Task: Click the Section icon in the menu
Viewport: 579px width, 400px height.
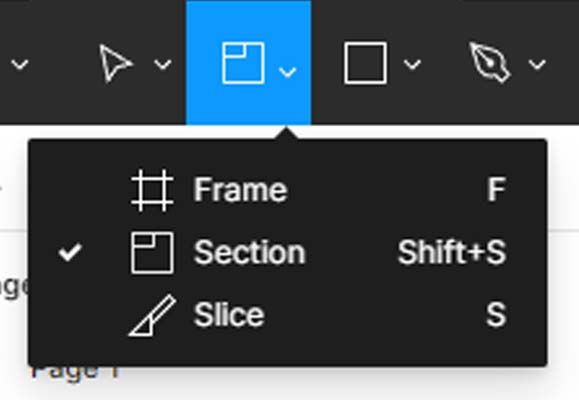Action: (x=152, y=253)
